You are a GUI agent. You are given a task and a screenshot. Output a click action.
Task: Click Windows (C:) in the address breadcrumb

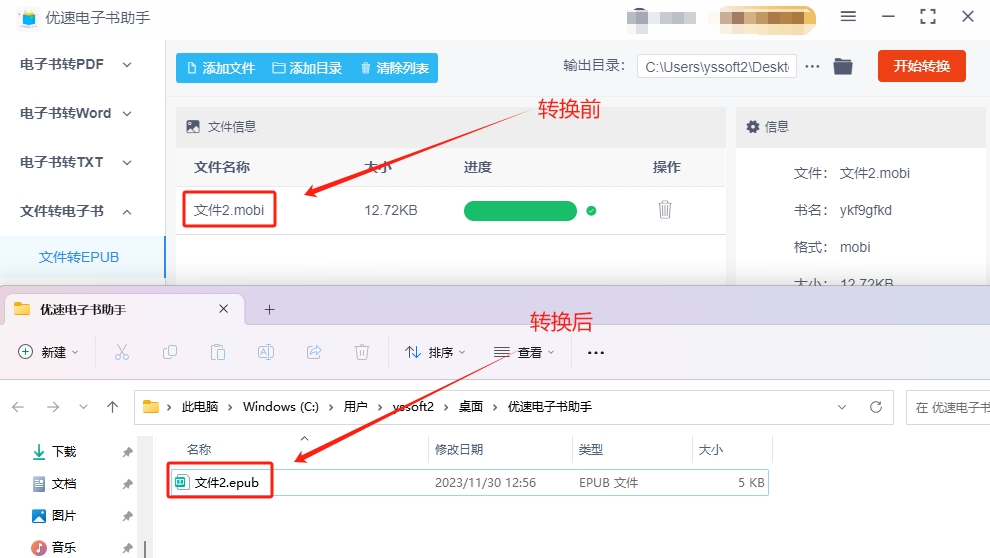point(281,407)
